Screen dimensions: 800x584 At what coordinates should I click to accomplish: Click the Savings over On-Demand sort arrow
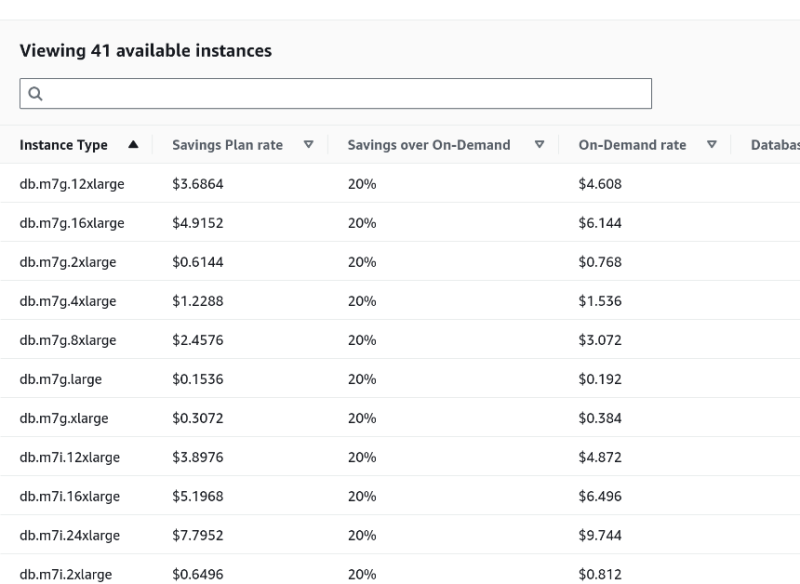(540, 145)
